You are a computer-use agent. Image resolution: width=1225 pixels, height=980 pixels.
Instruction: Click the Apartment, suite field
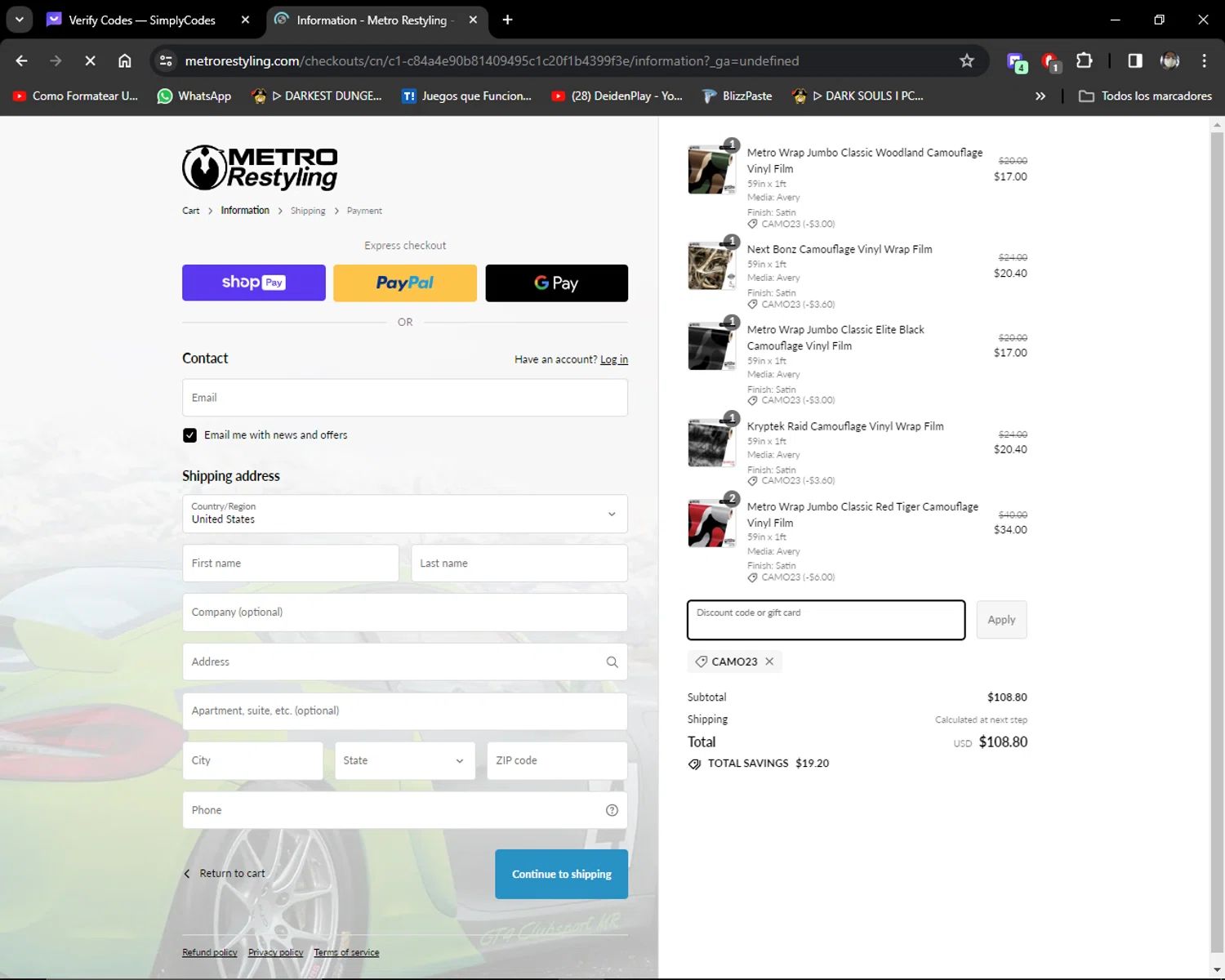[x=405, y=711]
